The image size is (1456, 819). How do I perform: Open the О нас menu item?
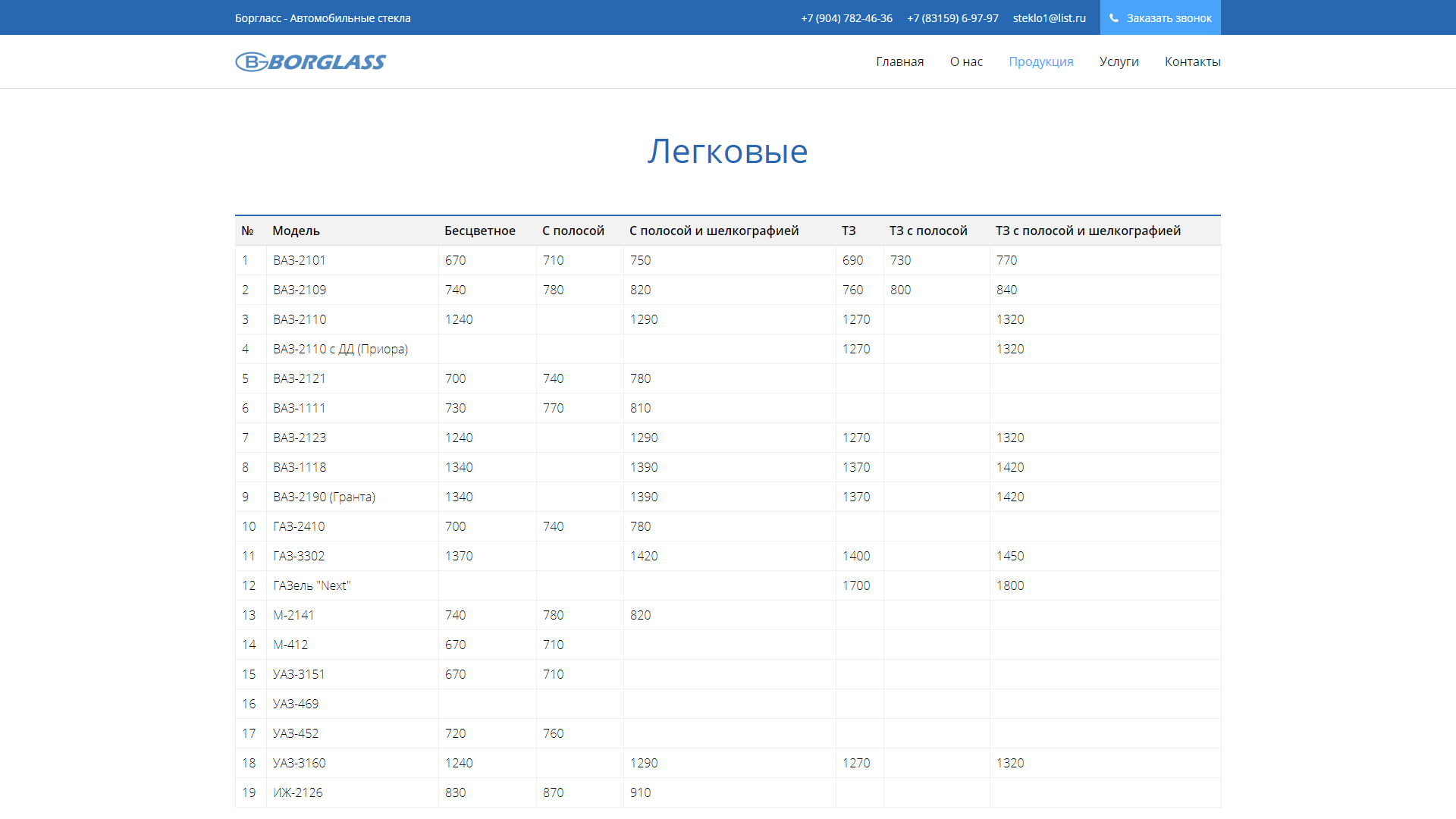click(x=966, y=61)
